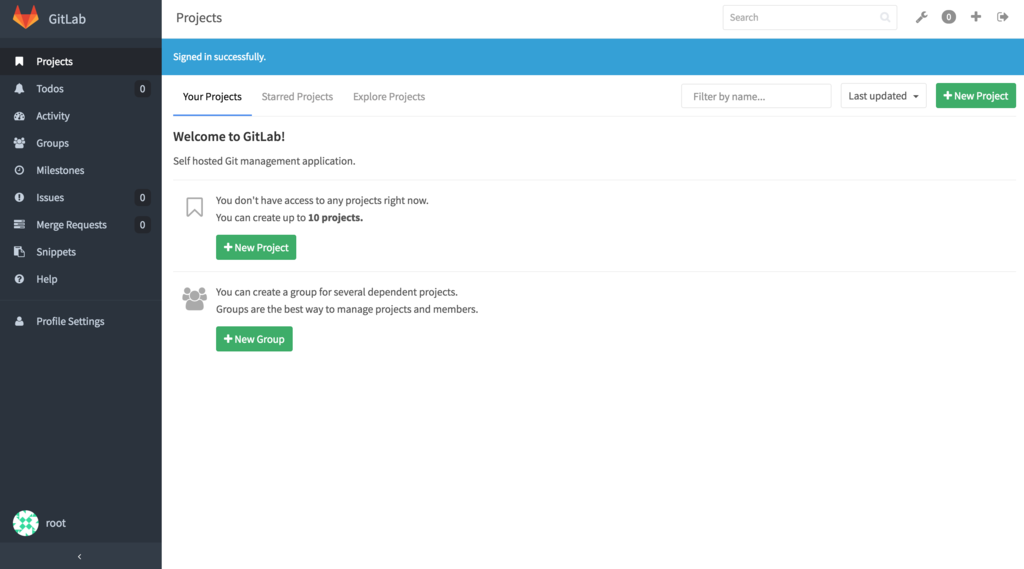Click the outlined bookmark icon beside project message

[x=195, y=207]
